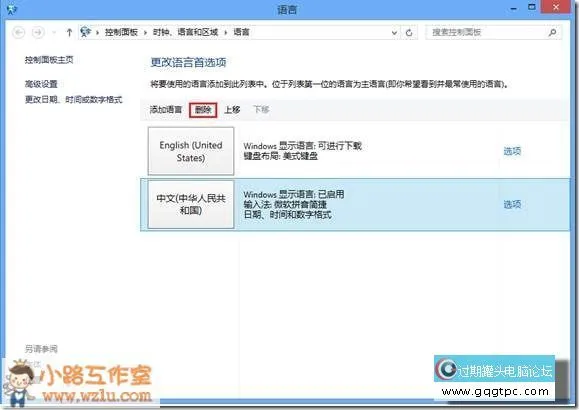The height and width of the screenshot is (410, 579).
Task: Click 控制面板 breadcrumb
Action: 121,32
